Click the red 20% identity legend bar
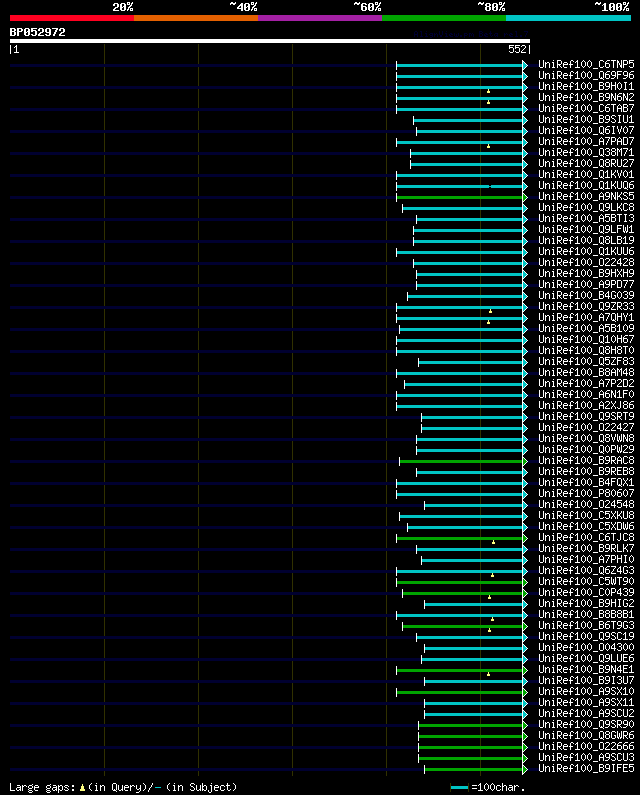 pyautogui.click(x=72, y=18)
